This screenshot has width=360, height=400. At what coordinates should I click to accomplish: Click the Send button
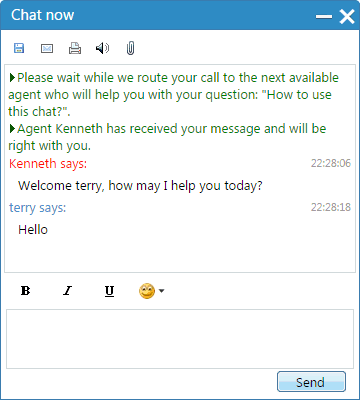click(x=311, y=381)
